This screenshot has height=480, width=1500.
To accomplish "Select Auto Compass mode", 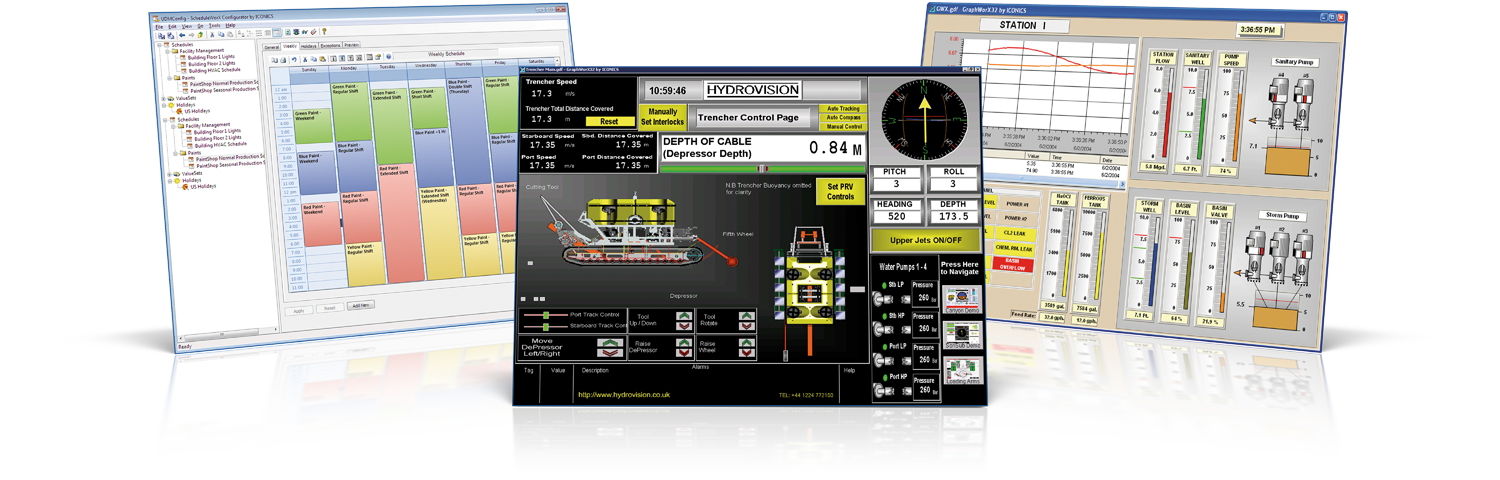I will (x=842, y=117).
